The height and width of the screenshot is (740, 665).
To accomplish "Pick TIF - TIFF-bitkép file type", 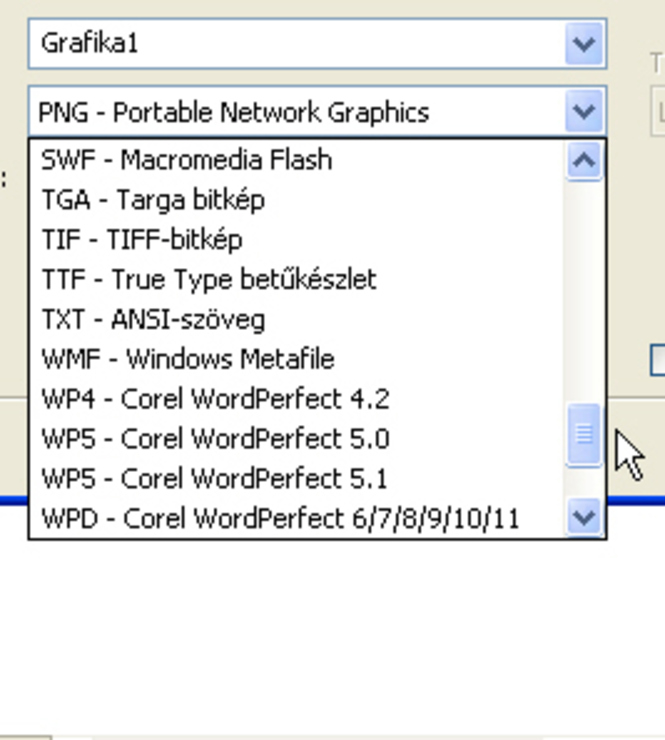I will click(x=296, y=239).
